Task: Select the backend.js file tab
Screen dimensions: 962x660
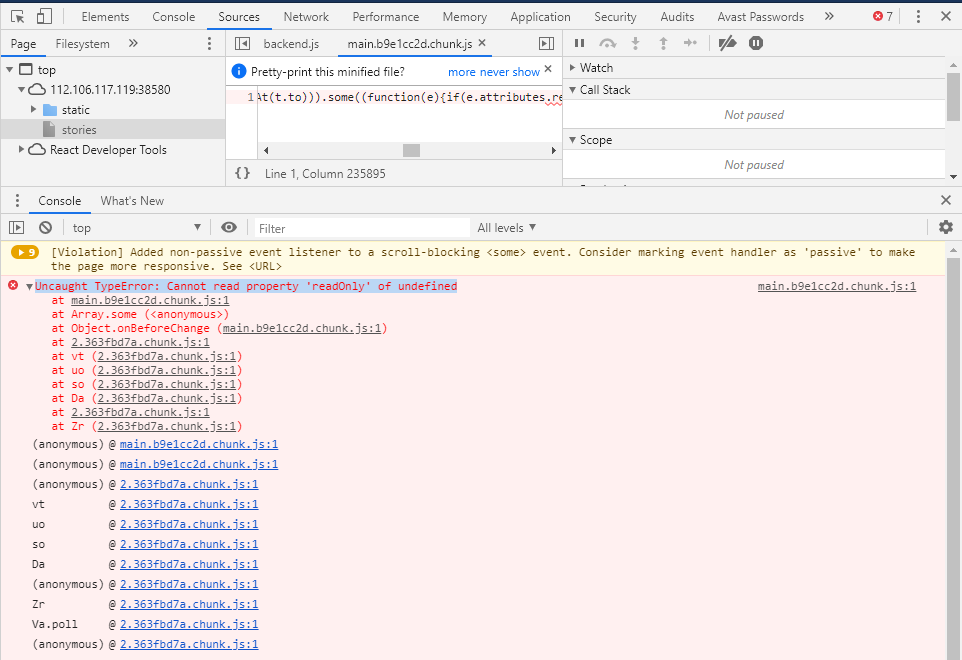Action: click(291, 44)
